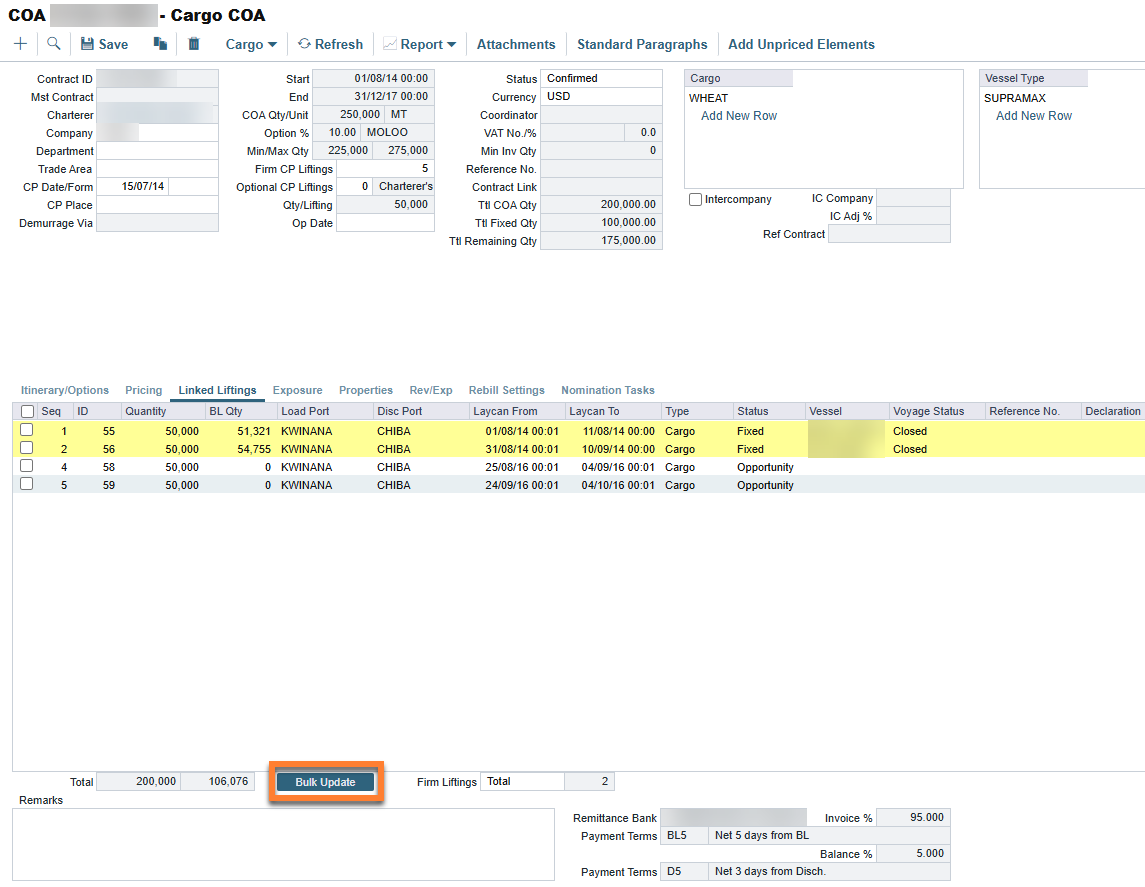Check the select-all checkbox in grid header

tap(27, 412)
